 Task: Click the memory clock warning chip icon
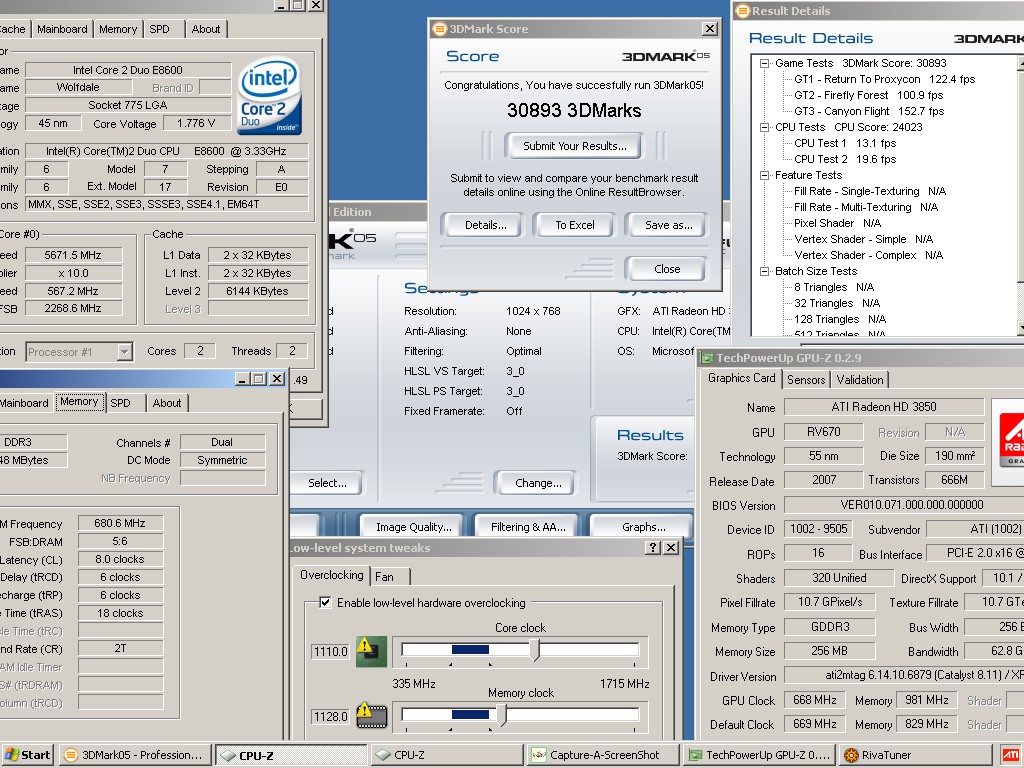coord(371,715)
